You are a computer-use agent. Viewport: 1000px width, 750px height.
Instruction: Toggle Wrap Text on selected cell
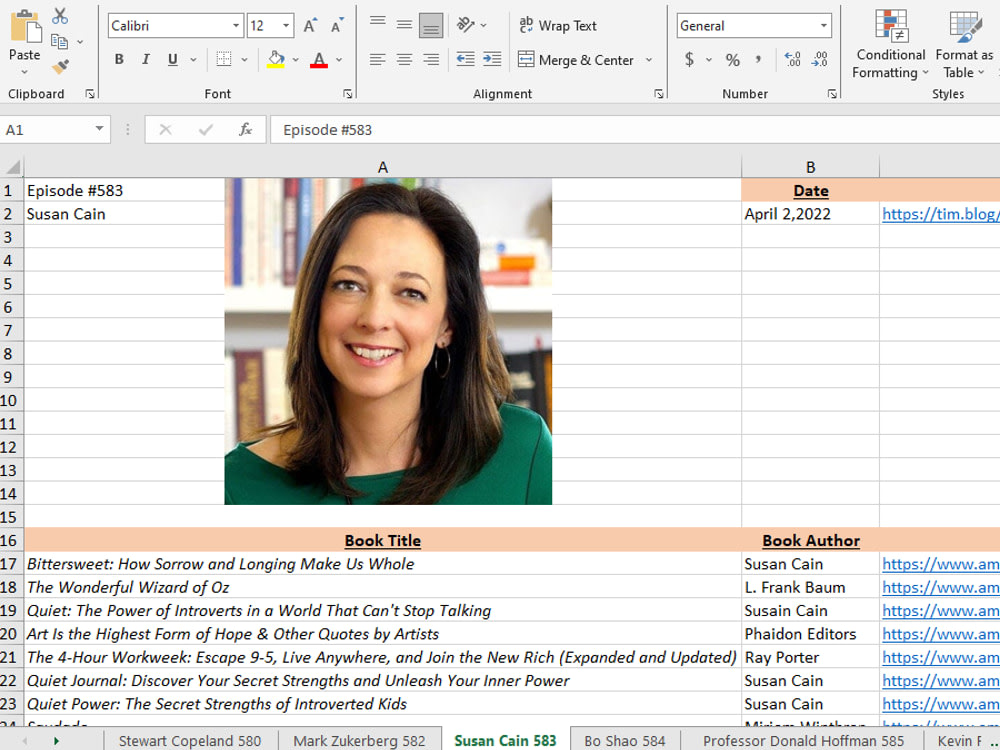click(557, 26)
